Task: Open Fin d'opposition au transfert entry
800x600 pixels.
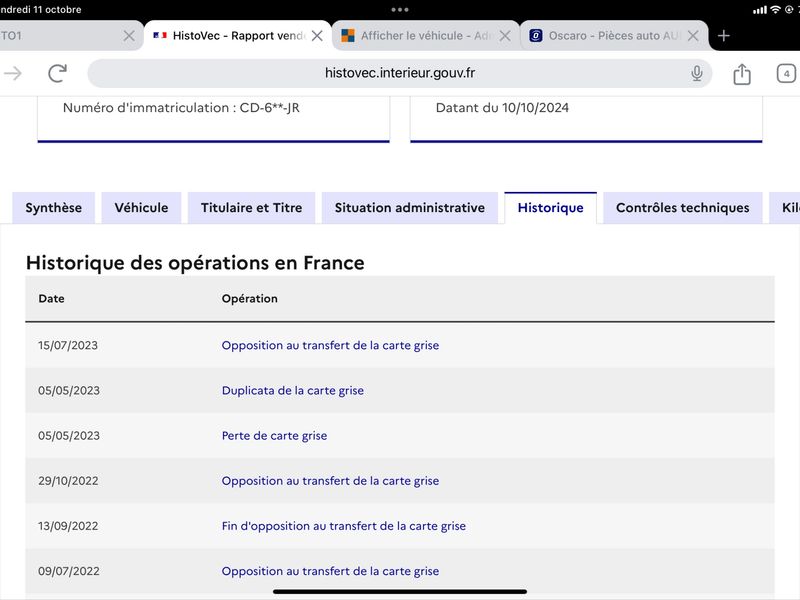Action: [x=344, y=526]
